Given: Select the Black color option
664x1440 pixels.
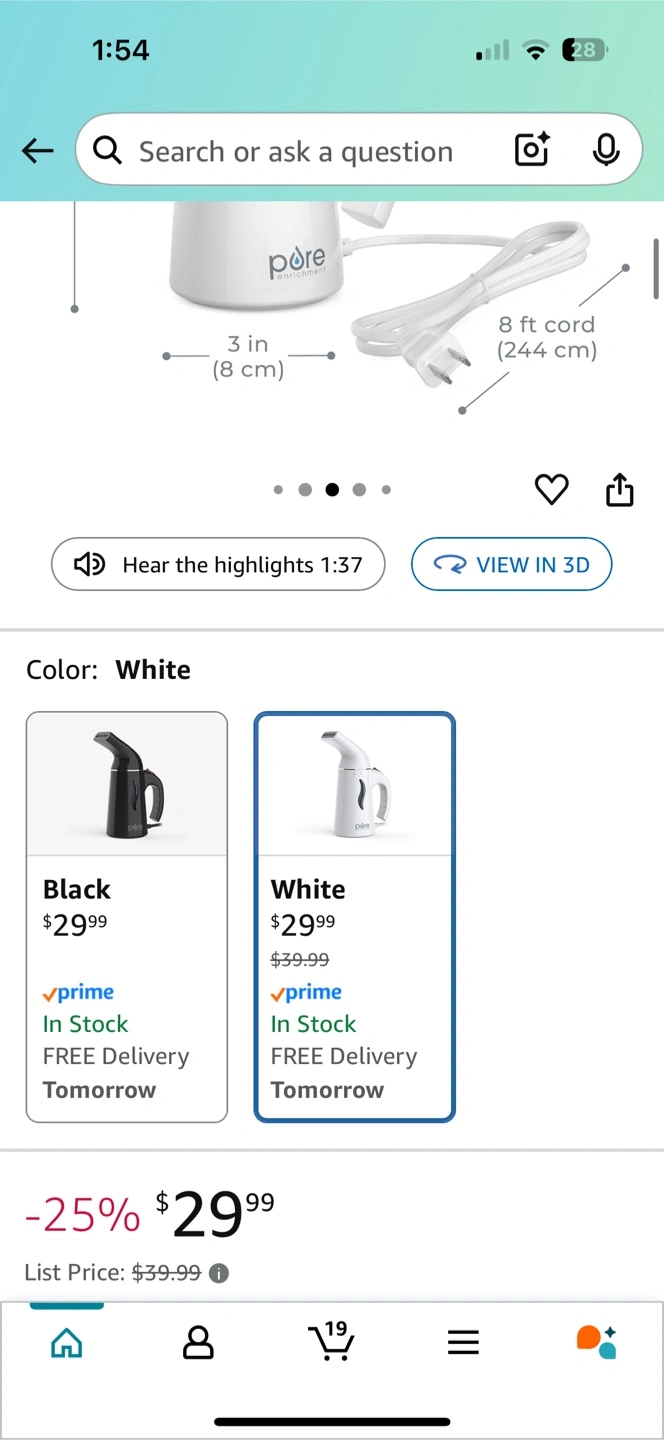Looking at the screenshot, I should (x=127, y=916).
